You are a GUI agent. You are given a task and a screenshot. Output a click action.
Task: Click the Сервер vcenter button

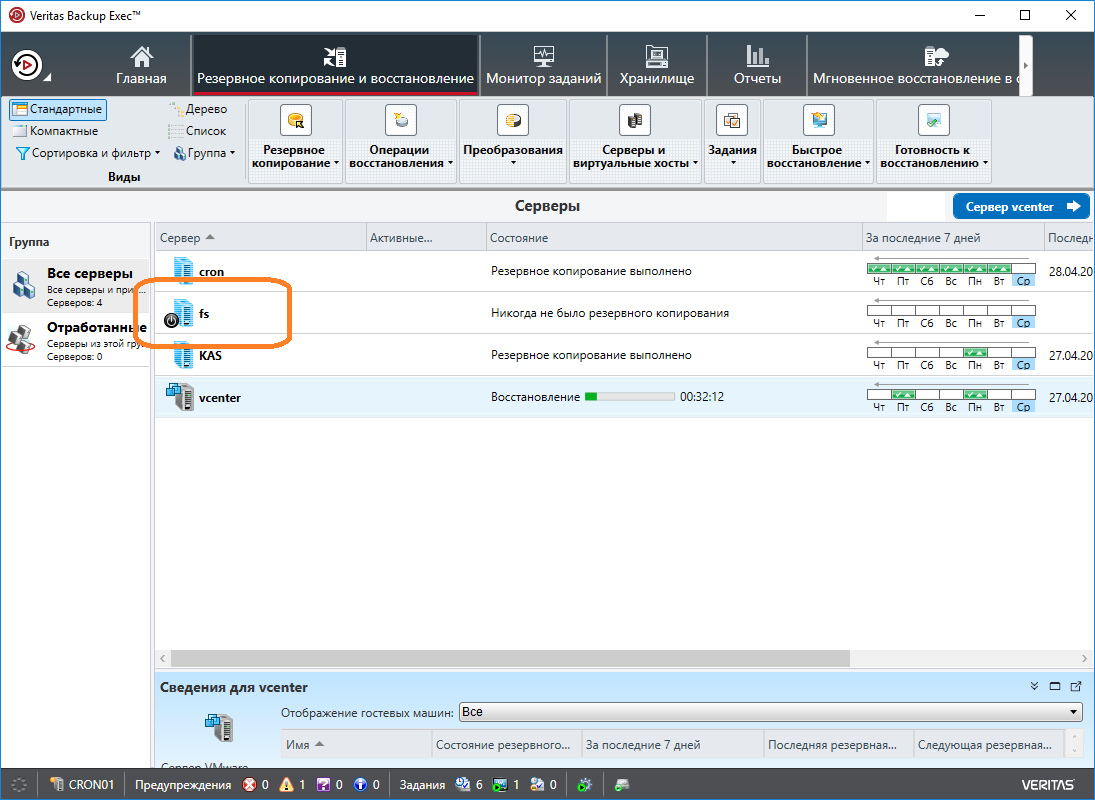[1021, 207]
